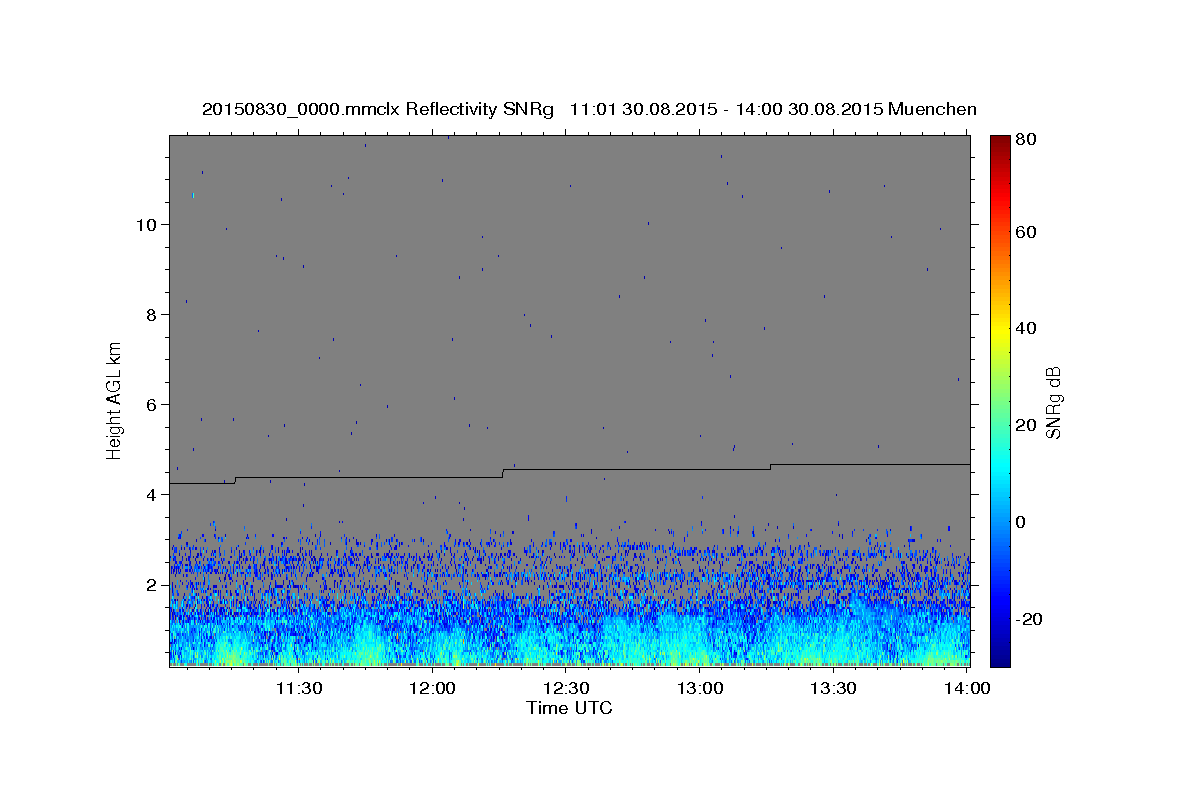This screenshot has height=800, width=1200.
Task: Click the '13:30' time tick label
Action: tap(834, 689)
